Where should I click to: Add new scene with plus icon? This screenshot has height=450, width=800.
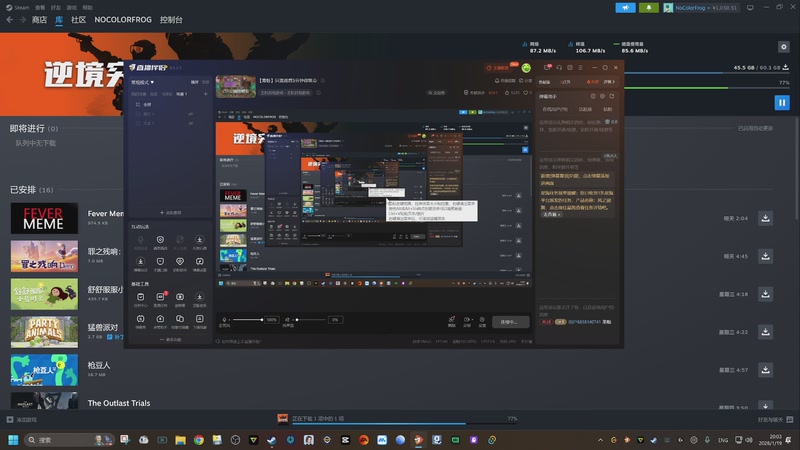206,94
